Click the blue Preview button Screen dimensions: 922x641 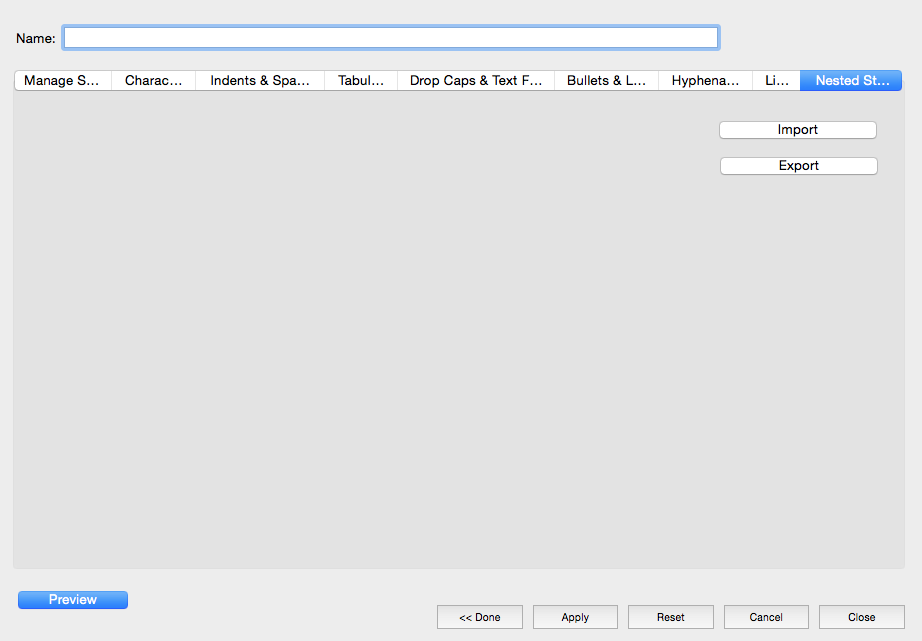point(73,600)
